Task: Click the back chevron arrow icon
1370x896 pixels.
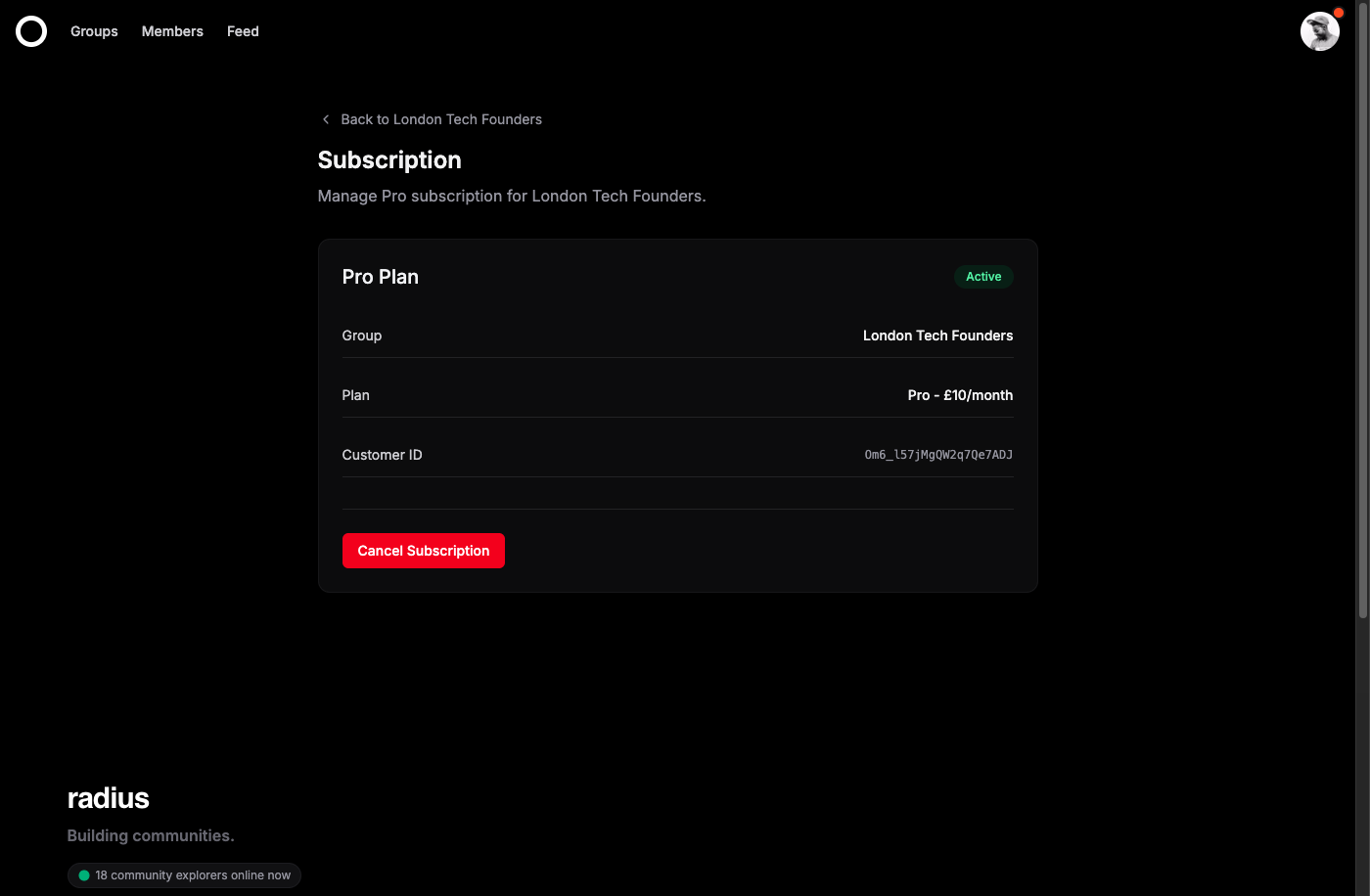Action: pos(325,118)
